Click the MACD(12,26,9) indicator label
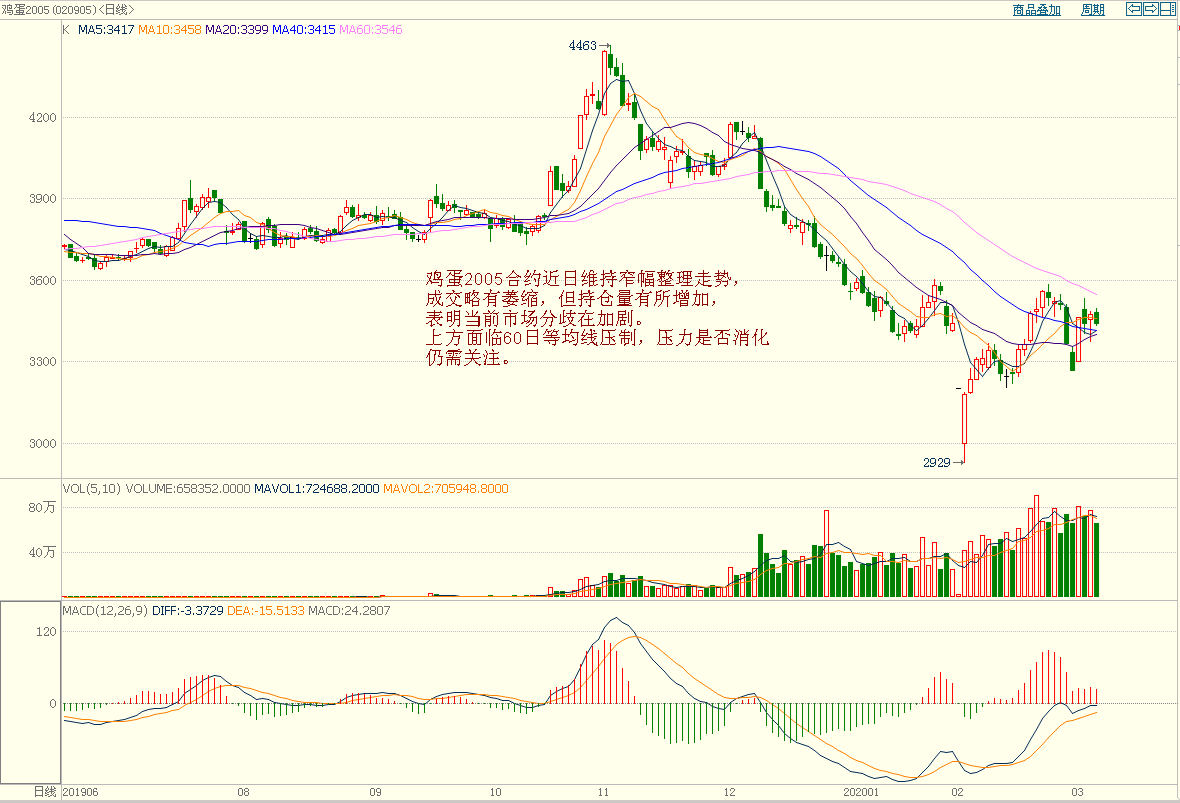The image size is (1180, 803). click(105, 610)
